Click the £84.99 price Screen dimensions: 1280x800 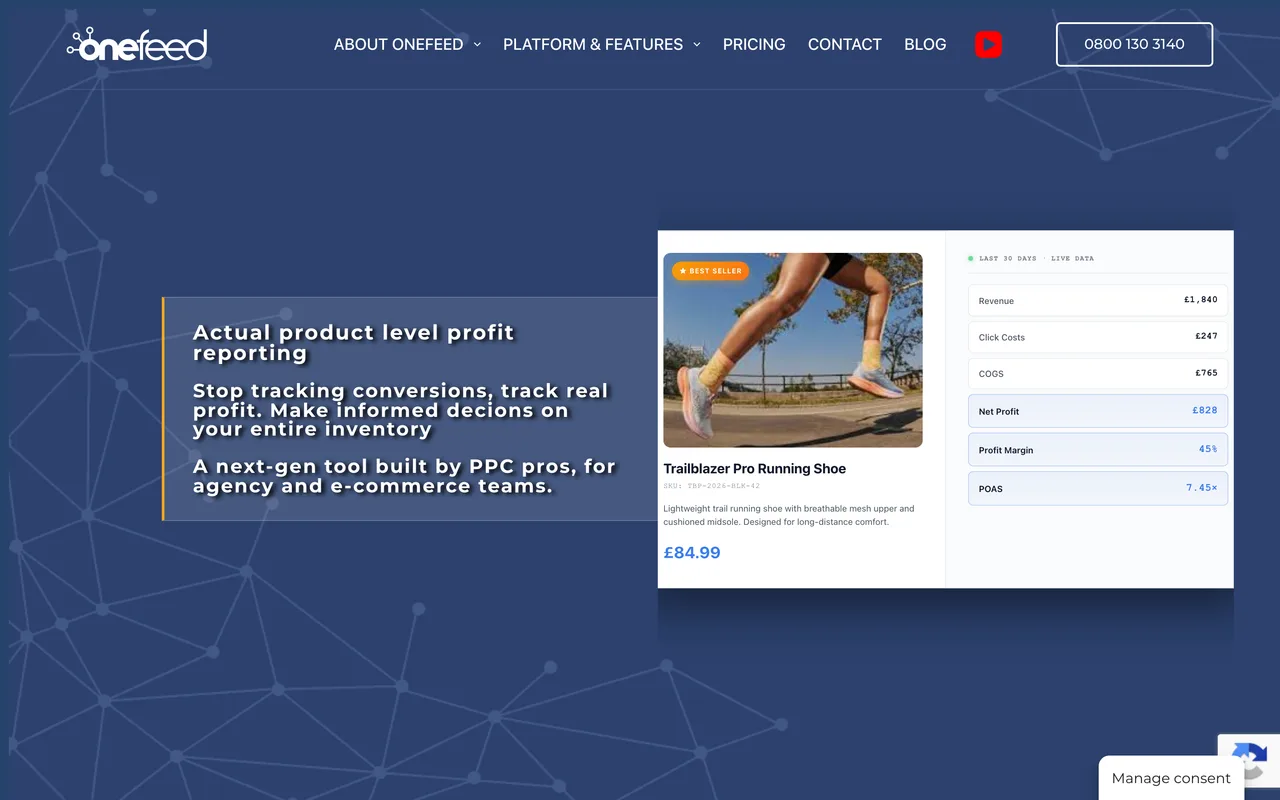[x=692, y=553]
